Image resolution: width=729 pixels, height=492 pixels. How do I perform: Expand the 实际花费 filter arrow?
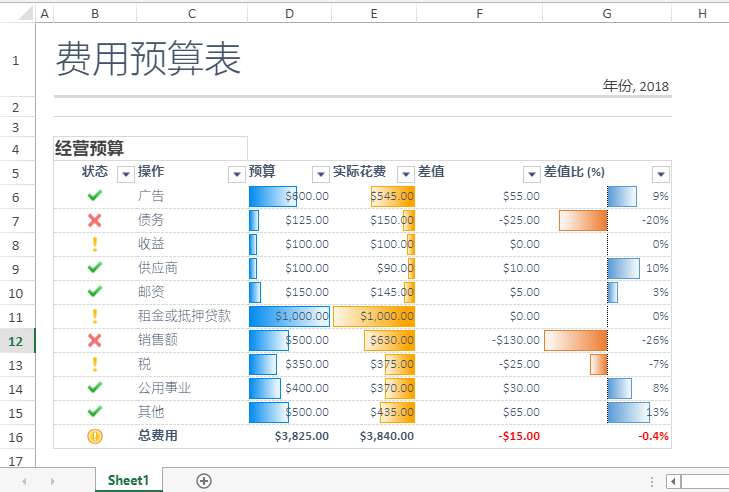tap(405, 174)
